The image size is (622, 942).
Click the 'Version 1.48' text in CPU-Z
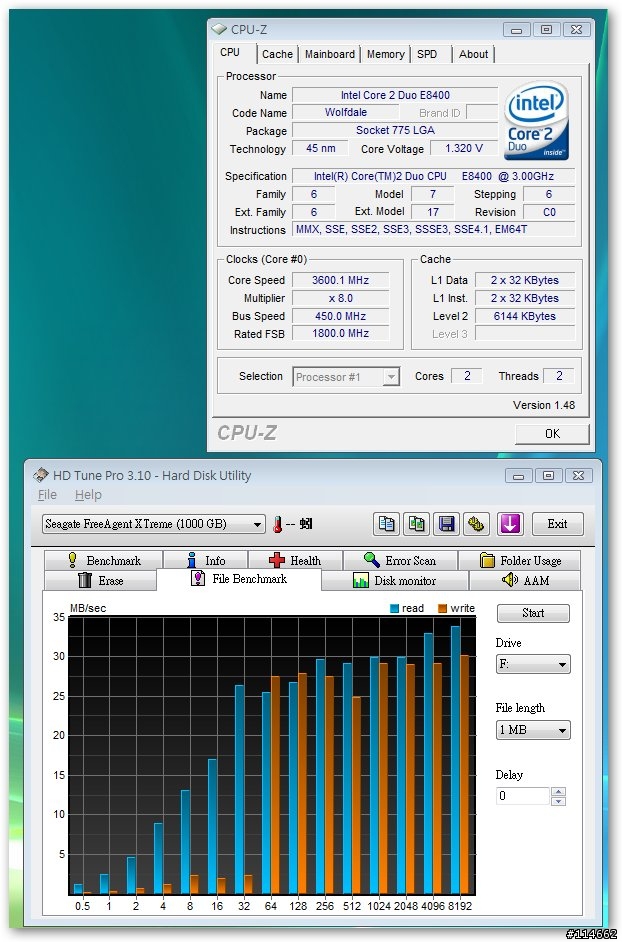(x=544, y=406)
